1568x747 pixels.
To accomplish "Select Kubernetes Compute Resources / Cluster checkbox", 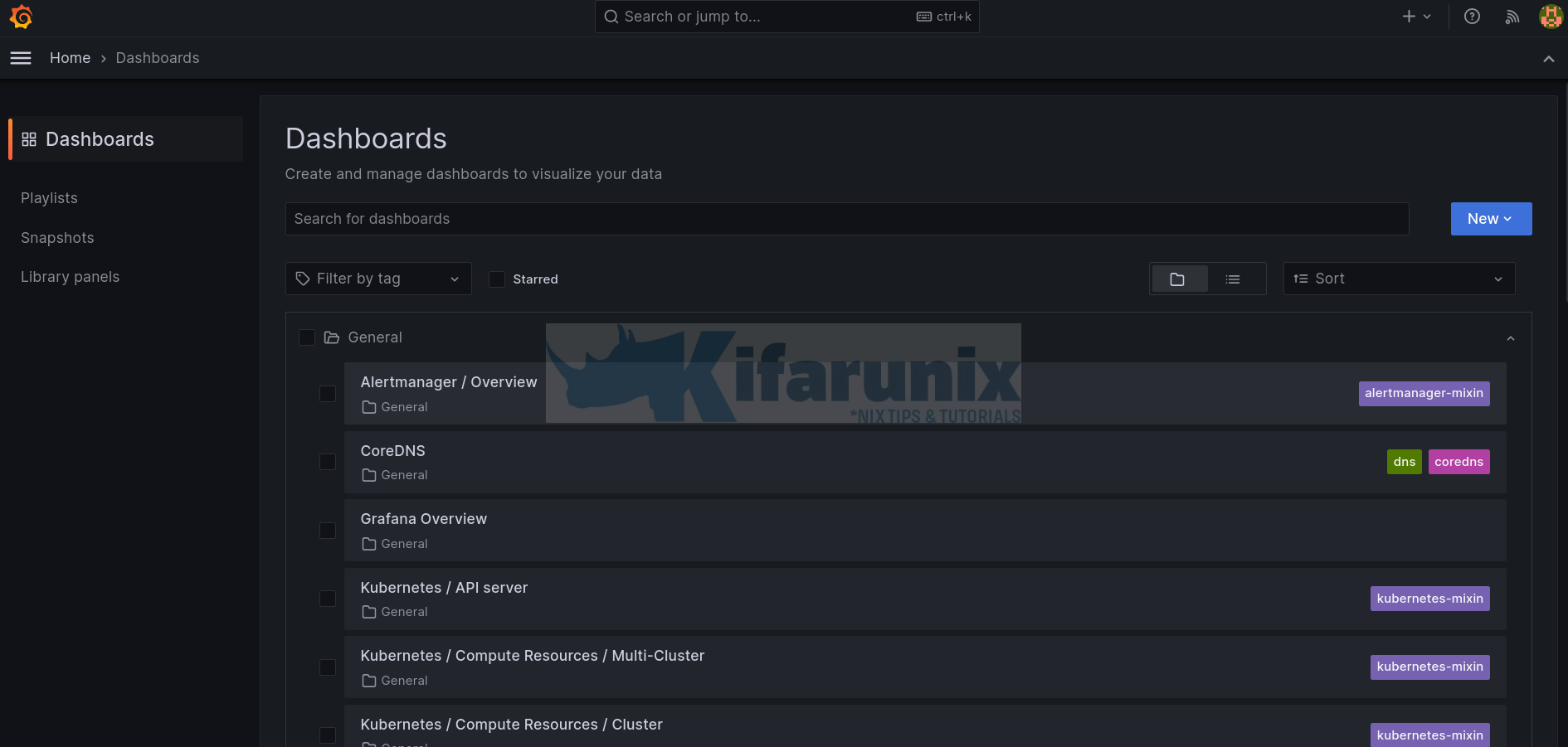I will click(328, 735).
